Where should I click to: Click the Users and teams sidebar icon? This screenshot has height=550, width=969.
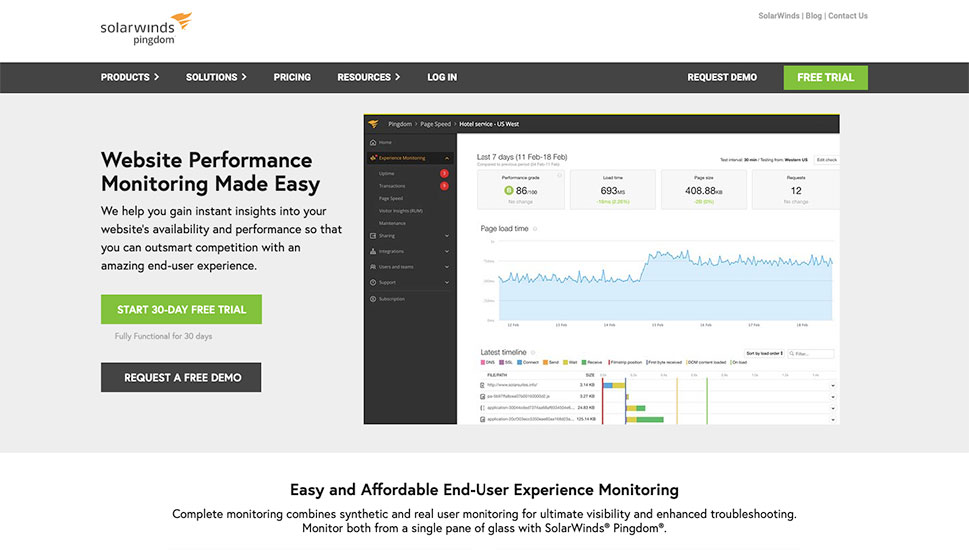373,267
